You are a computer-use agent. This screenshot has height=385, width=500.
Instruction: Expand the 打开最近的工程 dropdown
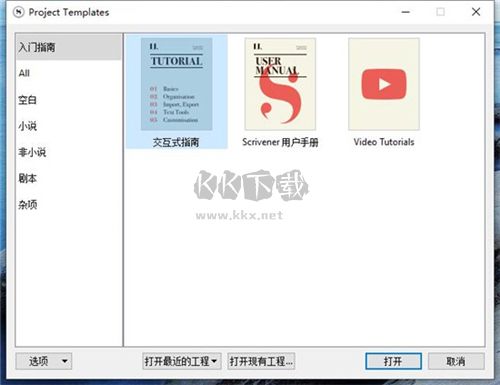coord(182,361)
